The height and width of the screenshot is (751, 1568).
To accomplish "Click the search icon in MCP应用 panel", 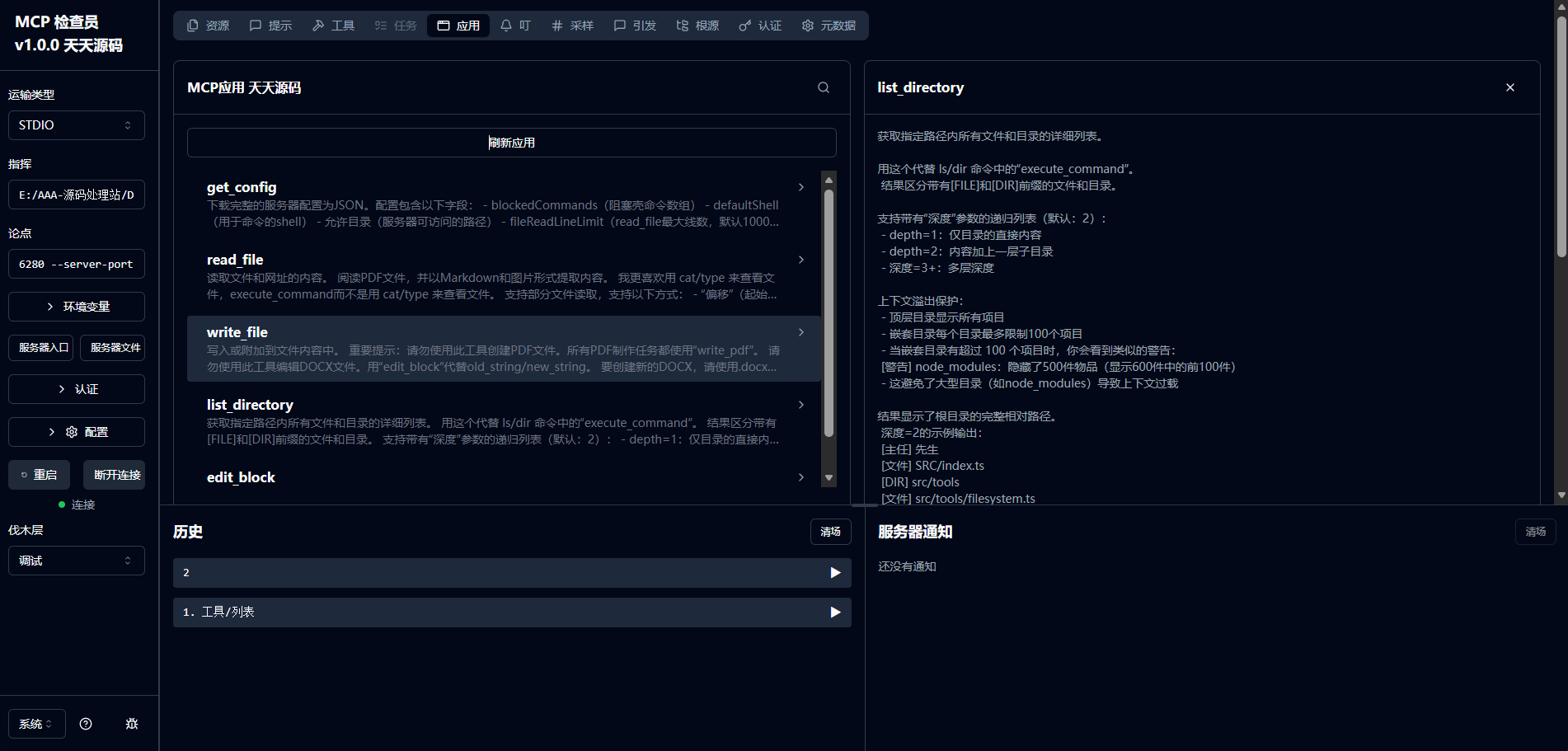I will pyautogui.click(x=823, y=87).
